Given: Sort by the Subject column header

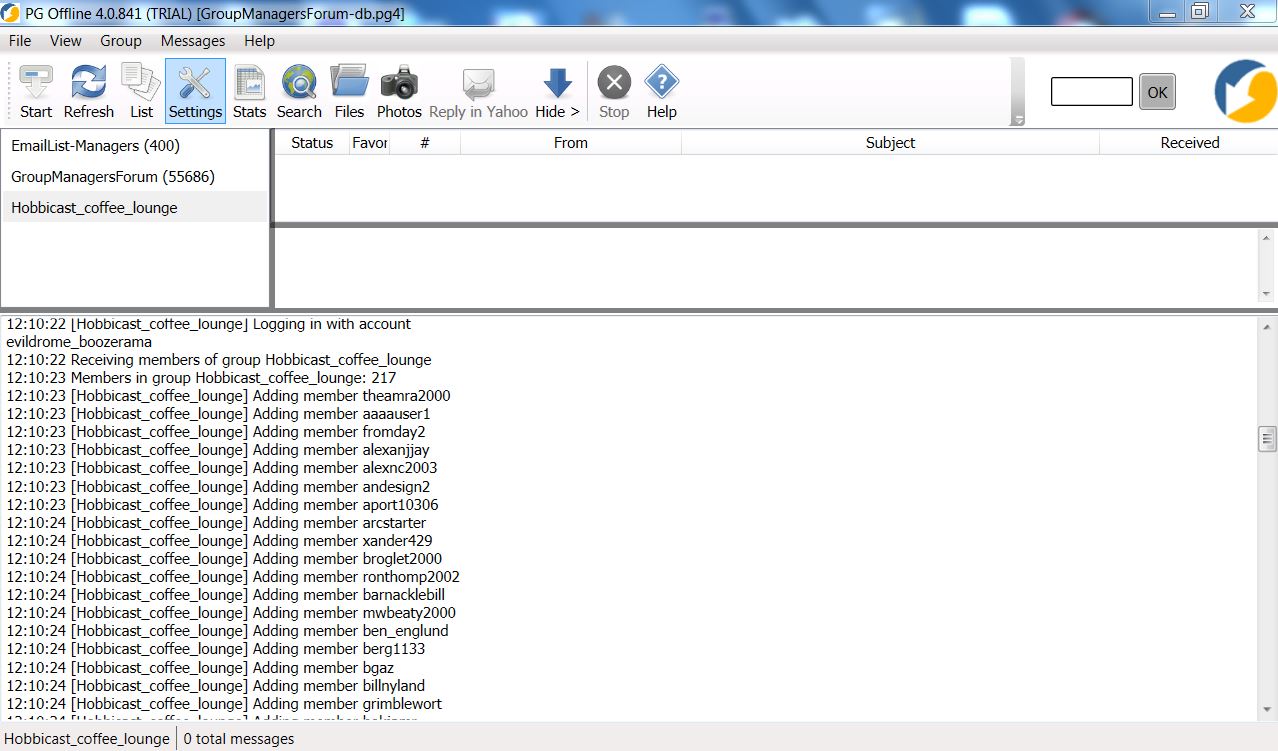Looking at the screenshot, I should [x=891, y=143].
